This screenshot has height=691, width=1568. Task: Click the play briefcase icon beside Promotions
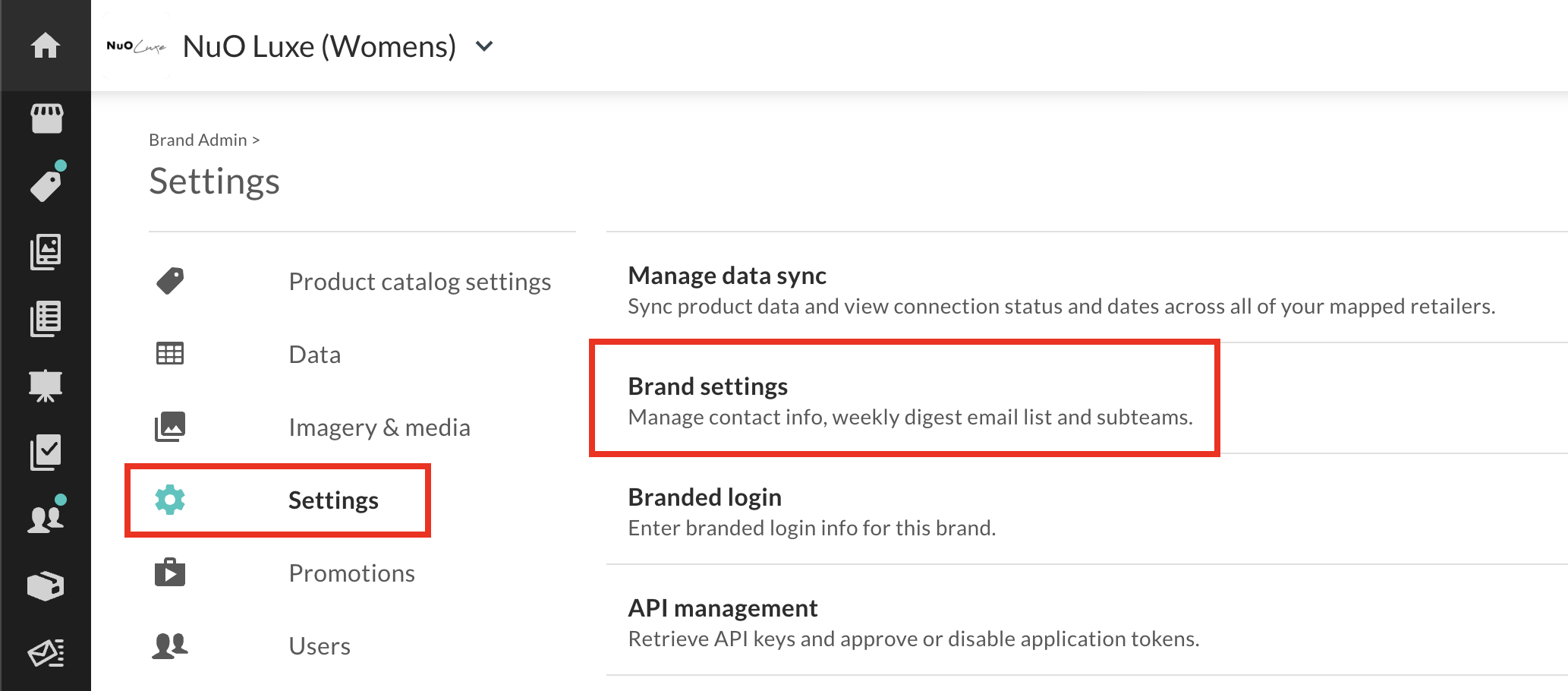click(170, 573)
